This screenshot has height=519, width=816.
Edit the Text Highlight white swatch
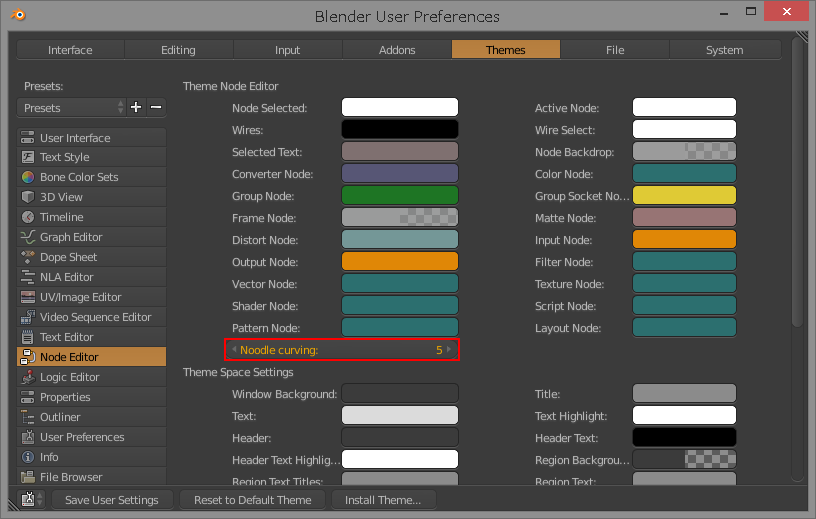pyautogui.click(x=684, y=415)
